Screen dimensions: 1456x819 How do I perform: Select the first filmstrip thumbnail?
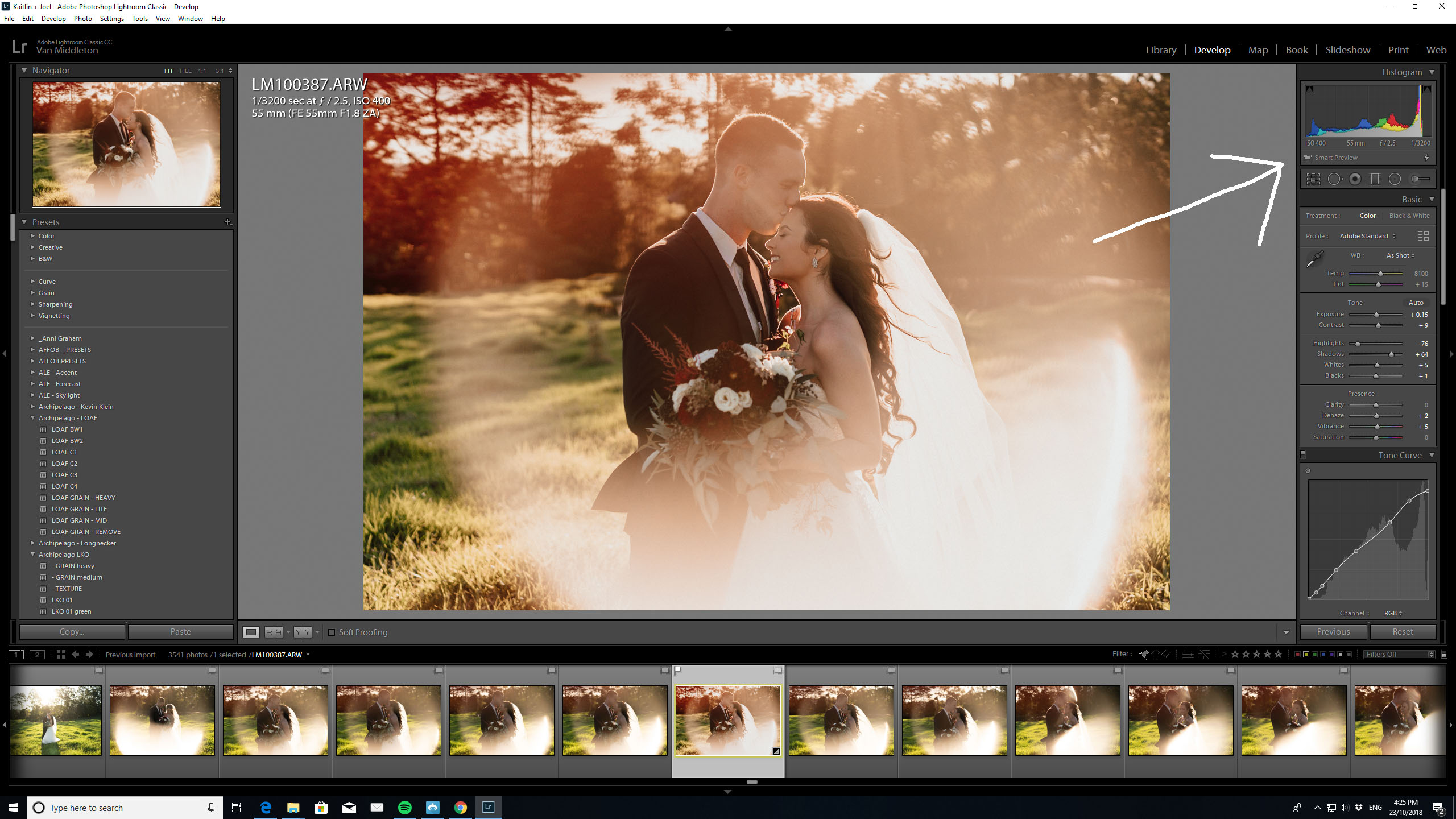point(56,720)
